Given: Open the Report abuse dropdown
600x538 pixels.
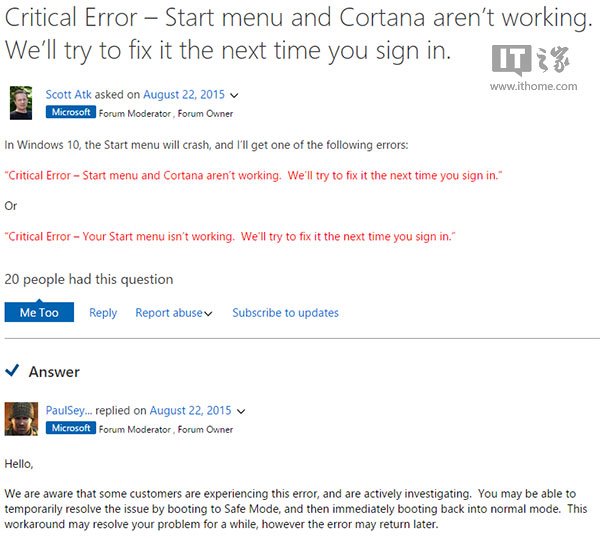Looking at the screenshot, I should 173,313.
